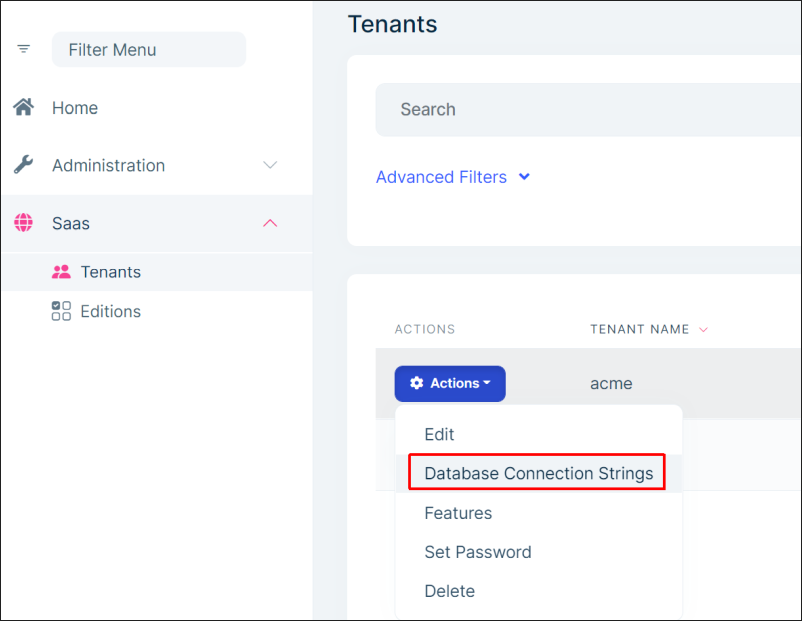The height and width of the screenshot is (621, 802).
Task: Click the Saas globe icon
Action: [23, 223]
